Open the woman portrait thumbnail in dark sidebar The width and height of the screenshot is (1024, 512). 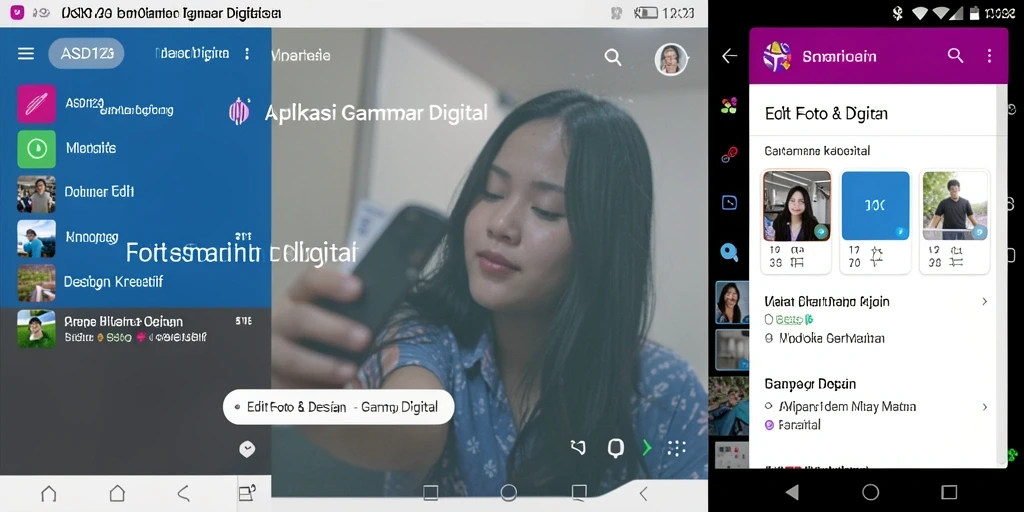[x=732, y=302]
